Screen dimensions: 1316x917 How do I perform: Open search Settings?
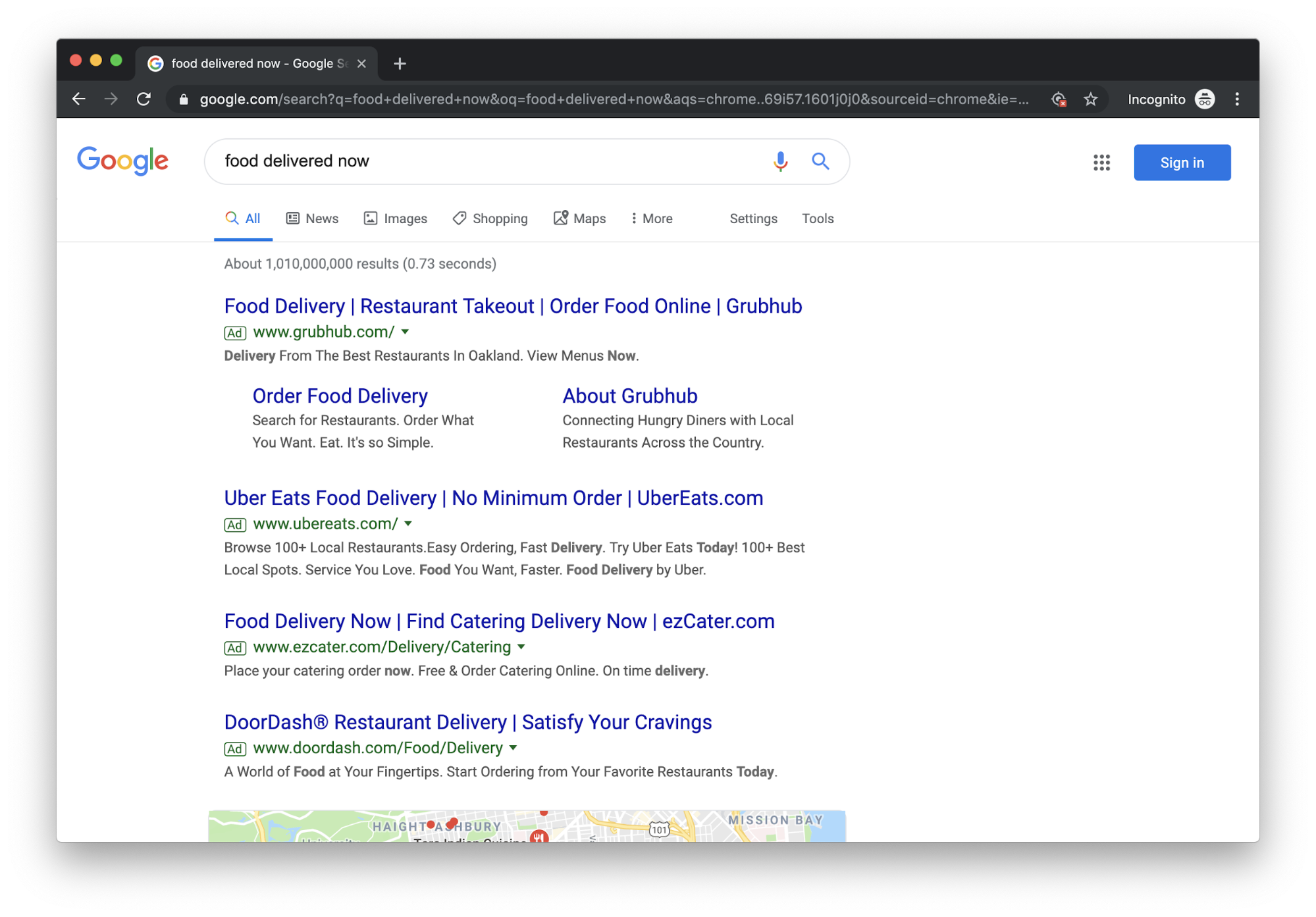[753, 219]
